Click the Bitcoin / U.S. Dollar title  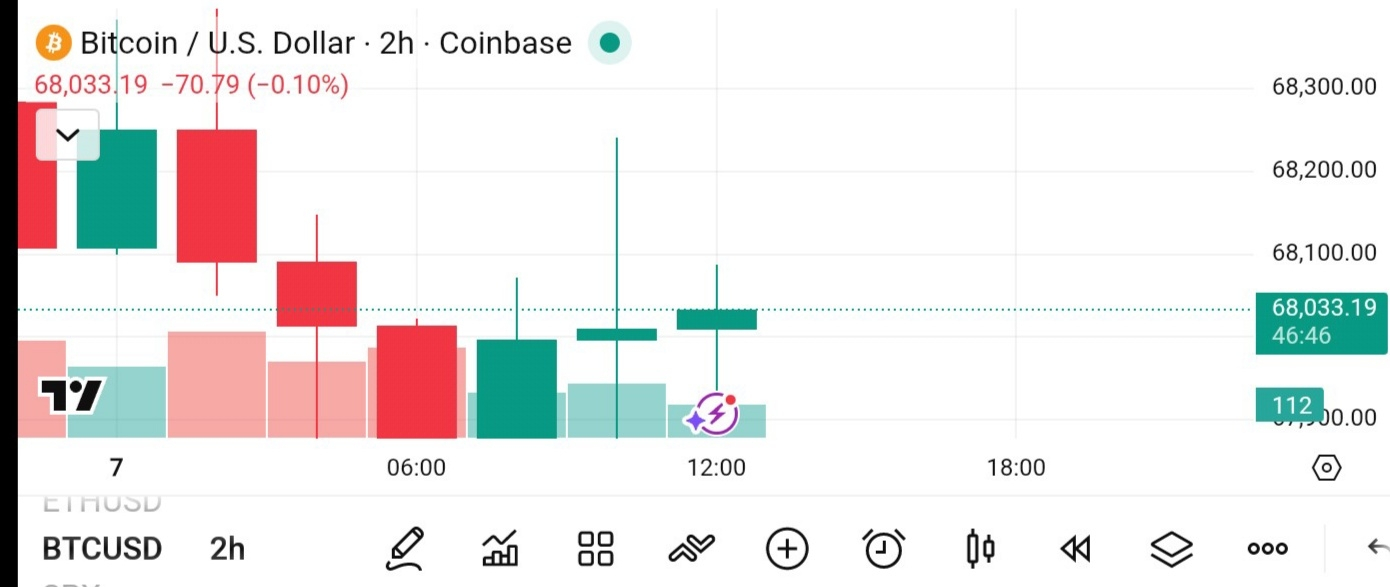(x=217, y=43)
